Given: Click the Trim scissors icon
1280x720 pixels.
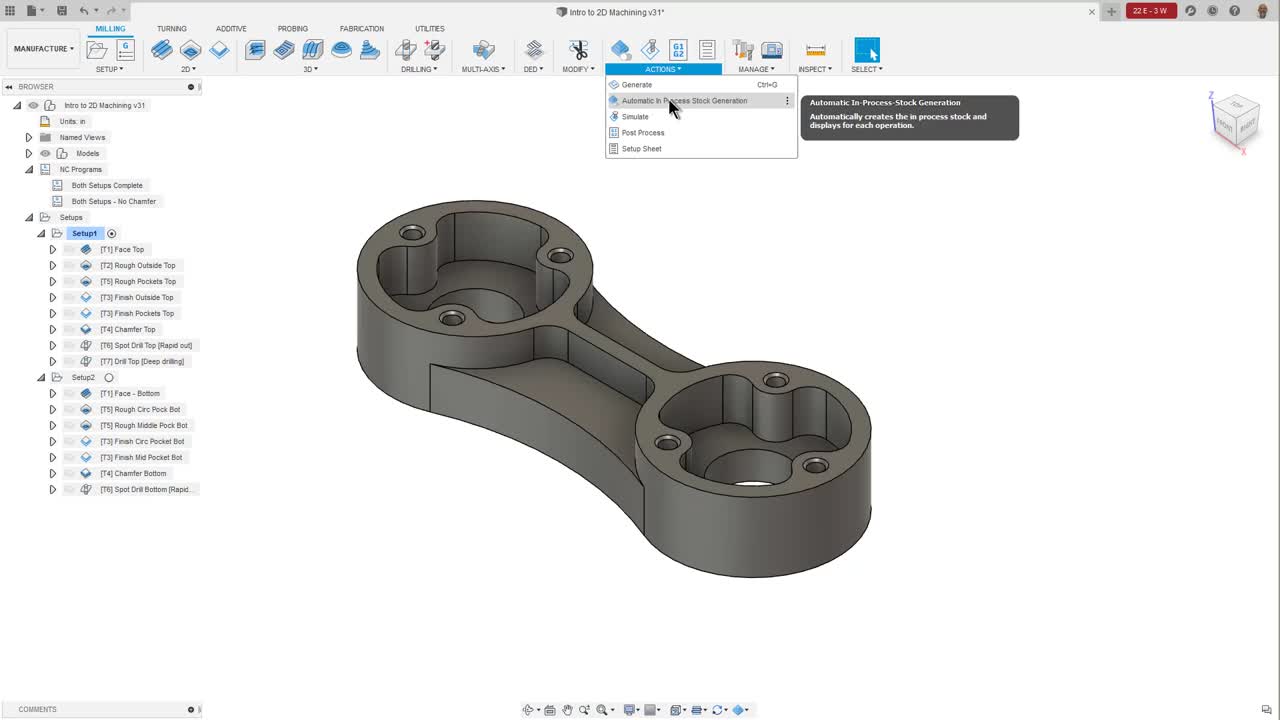Looking at the screenshot, I should (578, 49).
